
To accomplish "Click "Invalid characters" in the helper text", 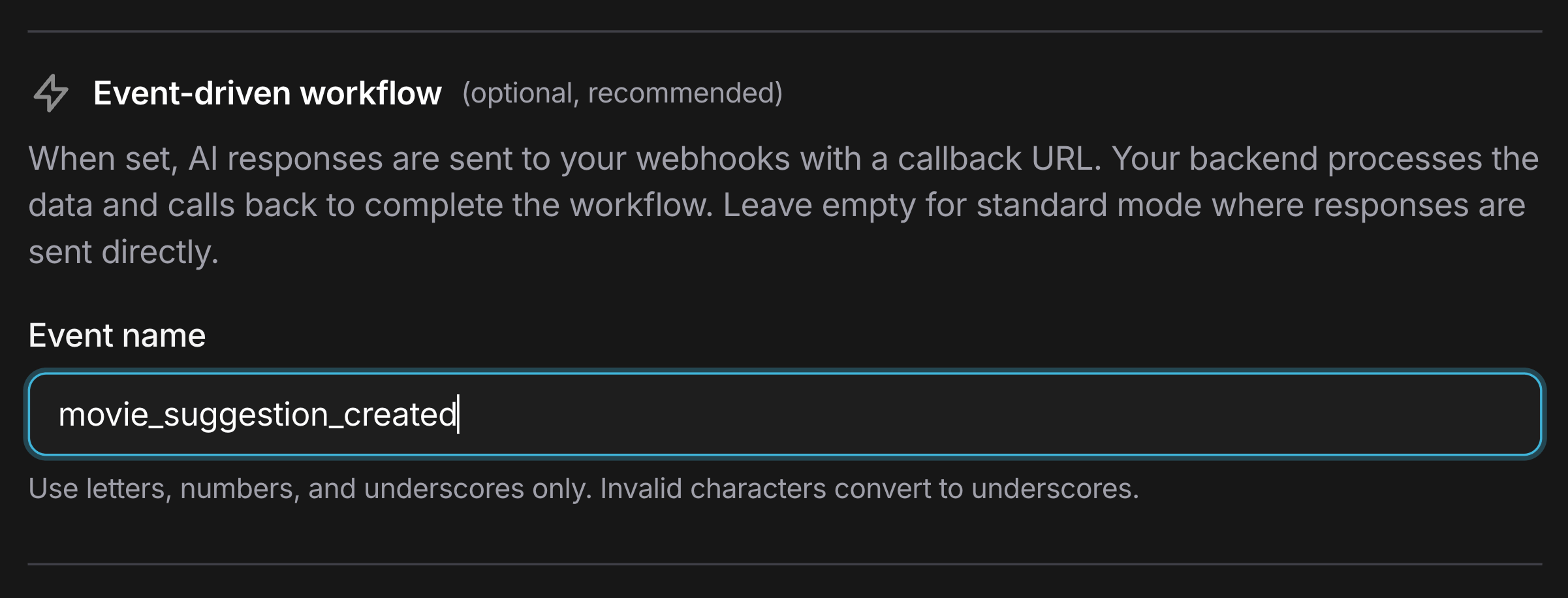I will [x=712, y=489].
